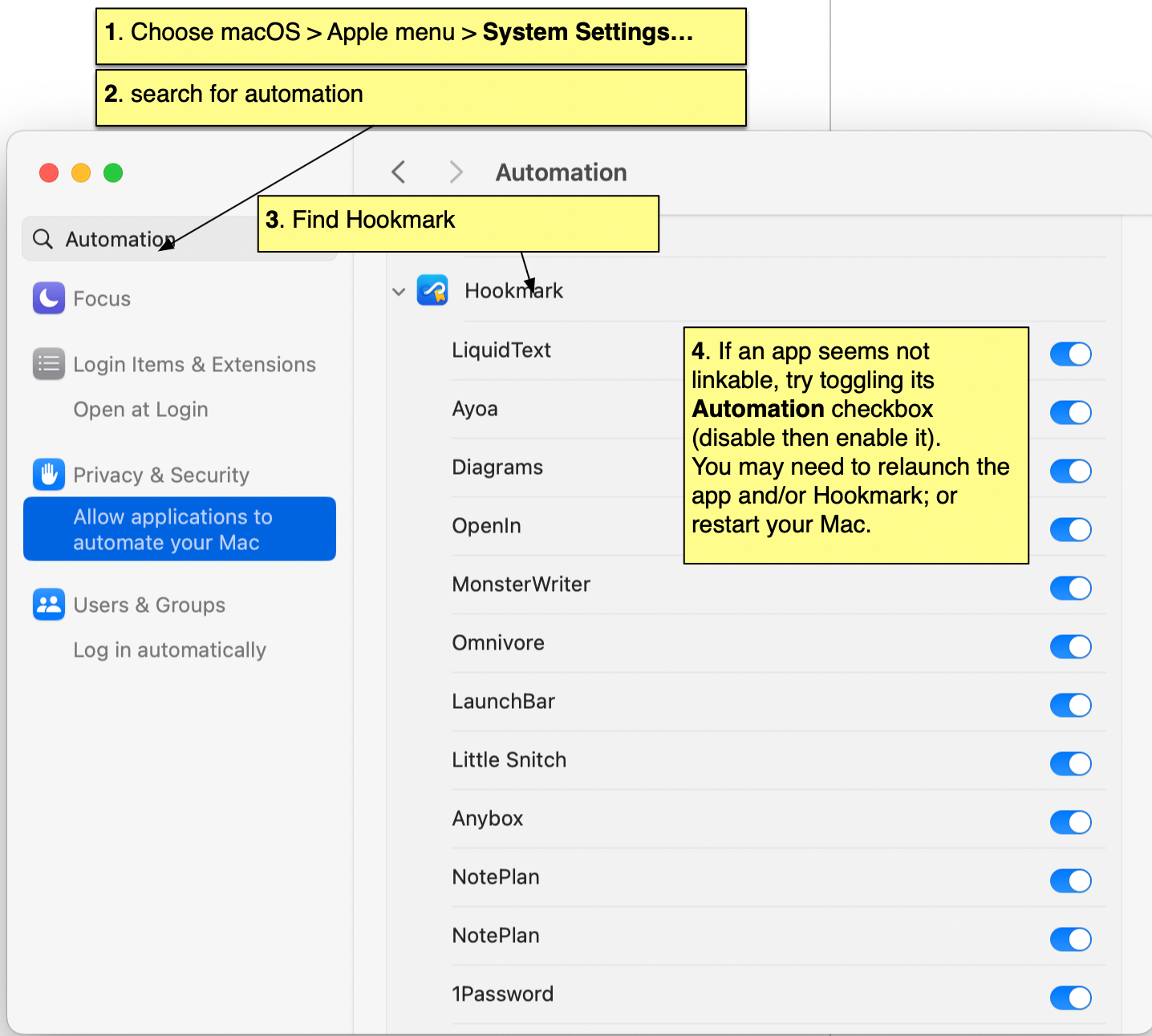Select Allow applications to automate your Mac
The width and height of the screenshot is (1152, 1036).
tap(180, 529)
